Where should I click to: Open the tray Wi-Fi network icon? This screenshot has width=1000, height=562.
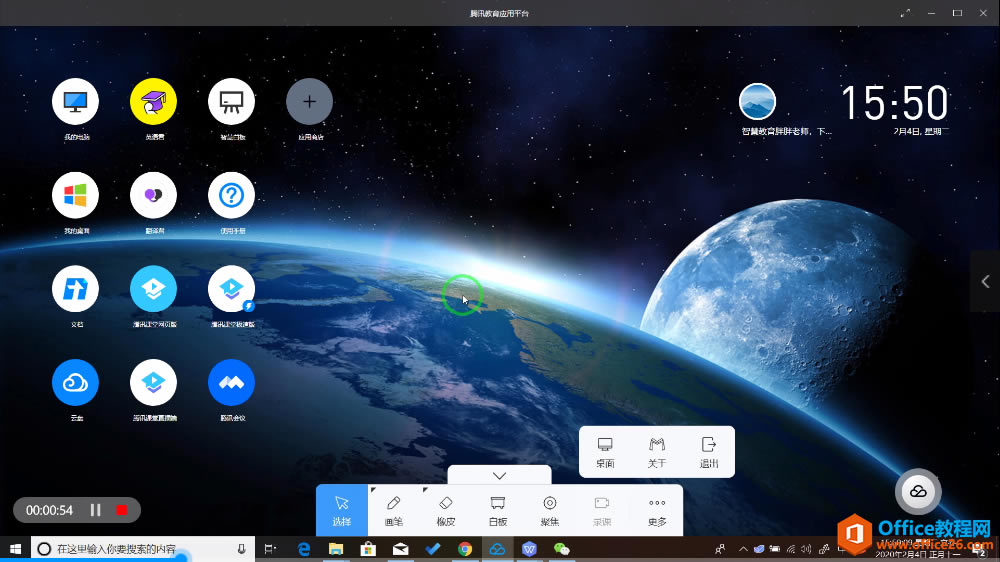point(791,549)
